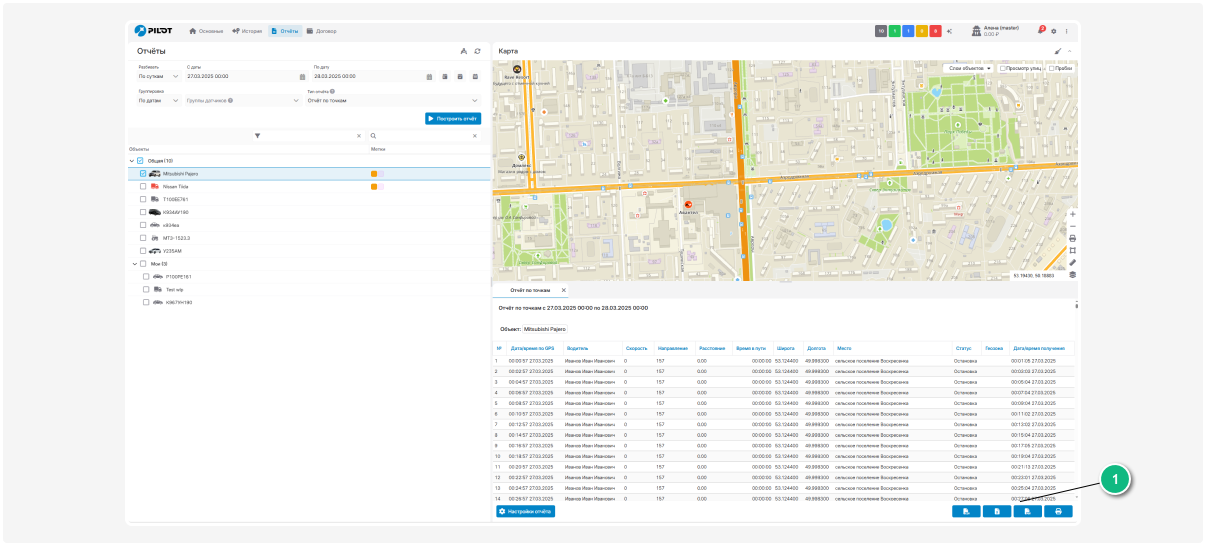Check the Nissan Tiida checkbox
The height and width of the screenshot is (546, 1206).
pyautogui.click(x=143, y=186)
